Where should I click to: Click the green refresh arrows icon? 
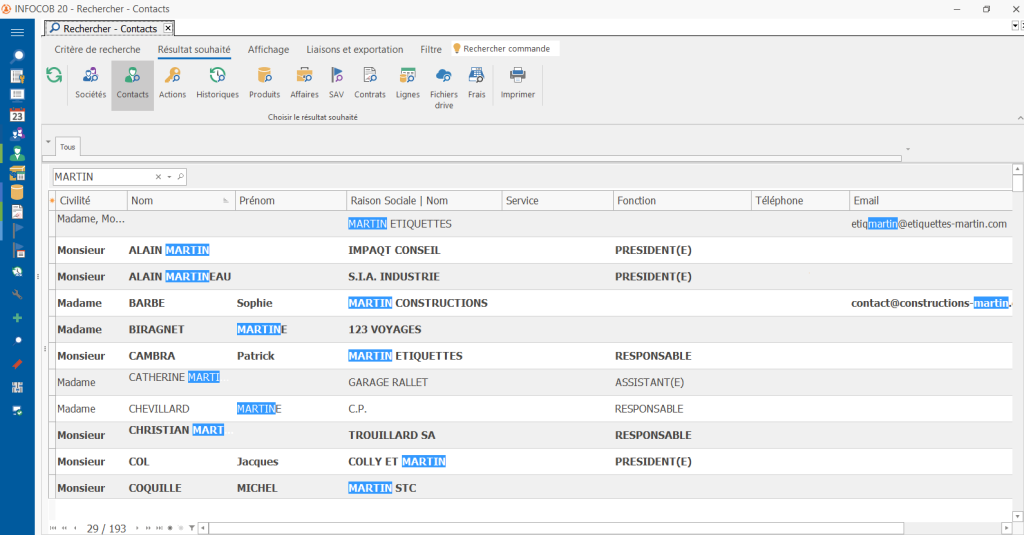[54, 75]
